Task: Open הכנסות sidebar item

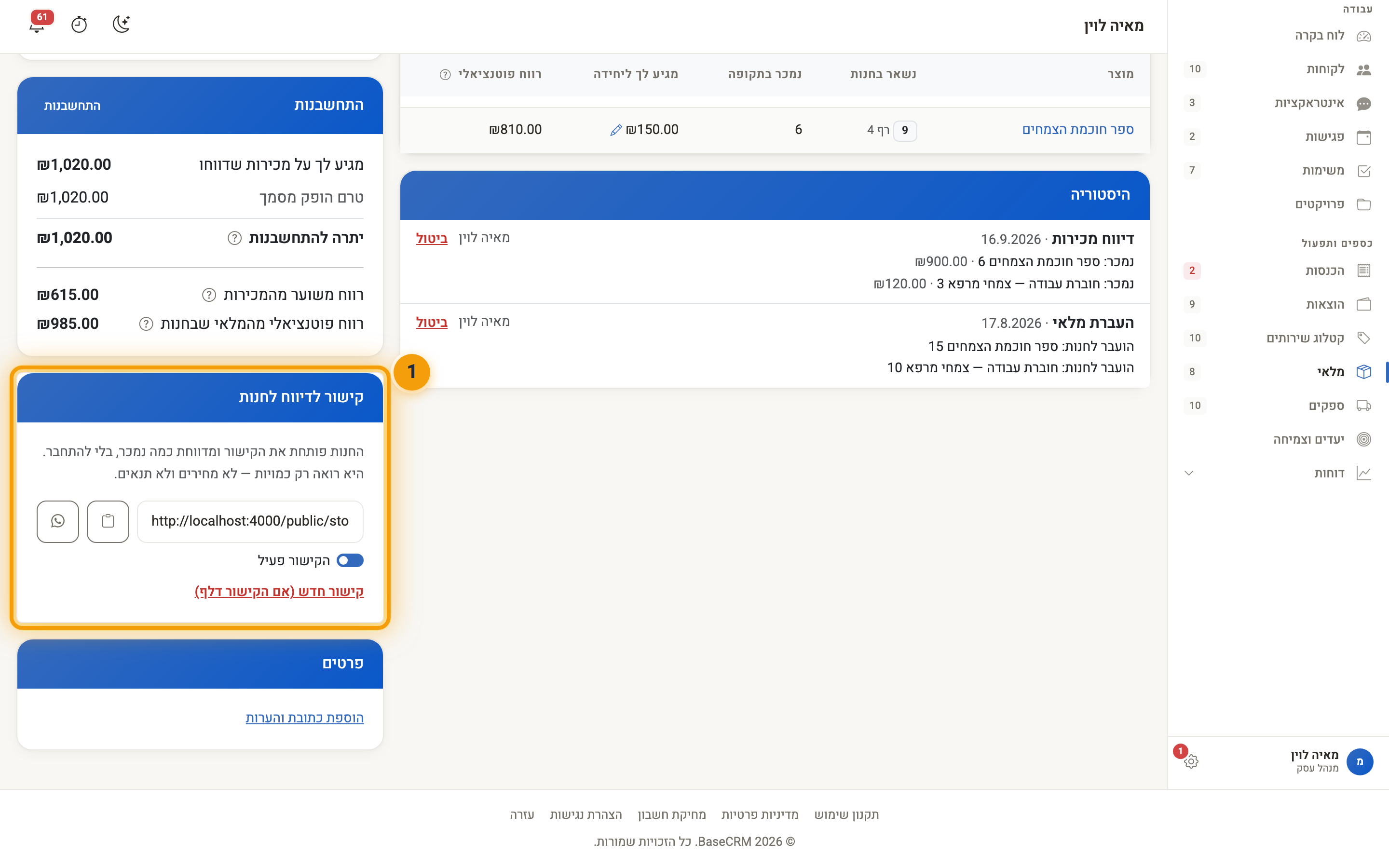Action: (1278, 271)
